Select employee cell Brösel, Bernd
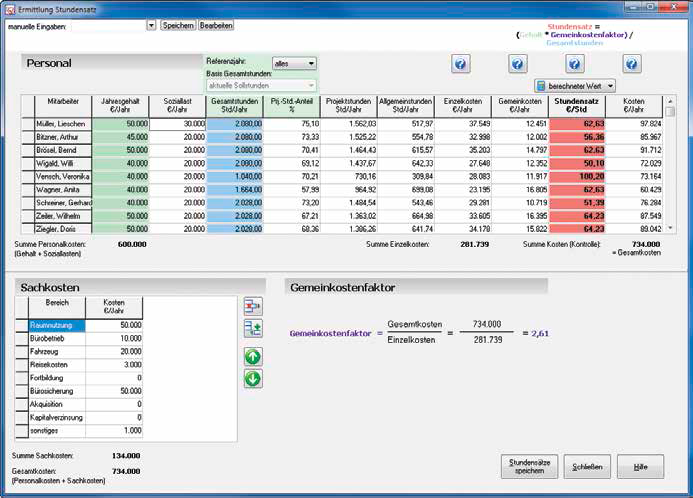 click(63, 150)
